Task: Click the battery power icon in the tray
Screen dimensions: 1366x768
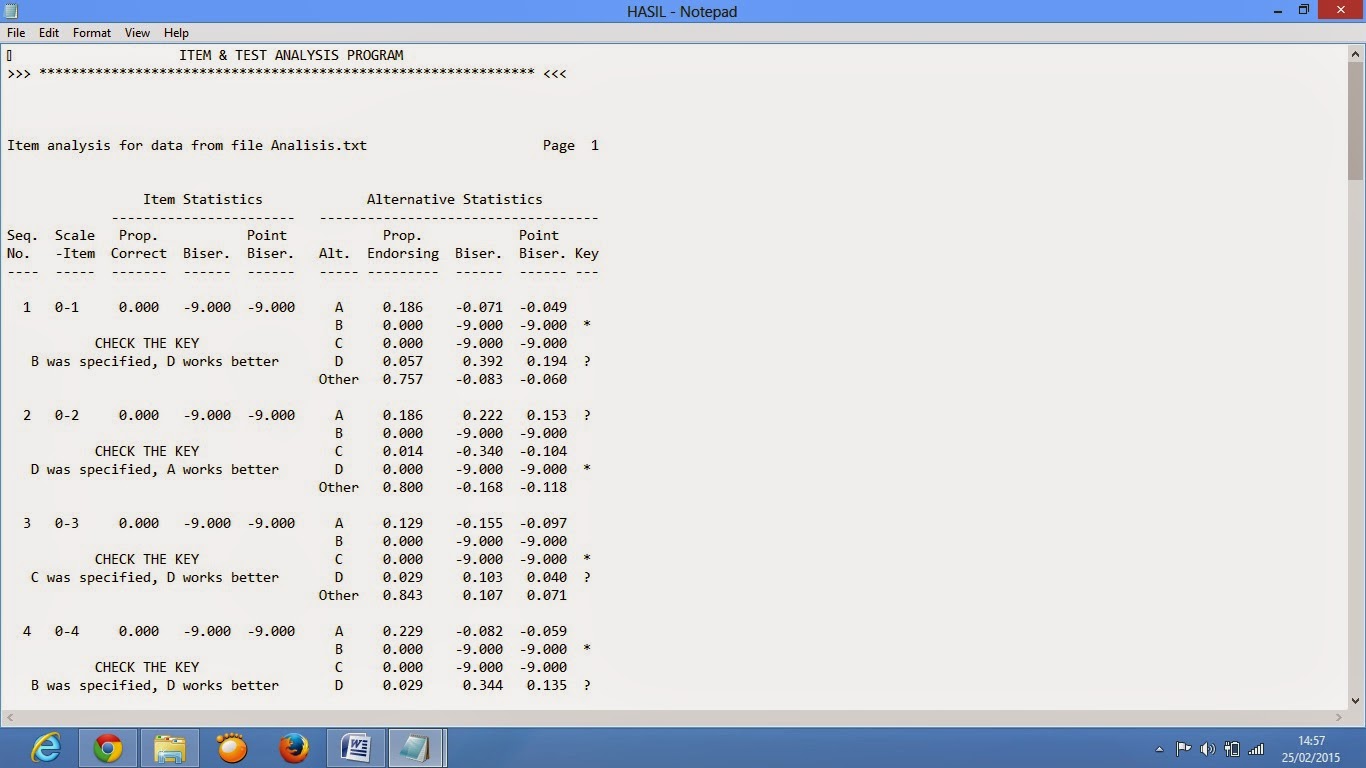Action: pyautogui.click(x=1232, y=749)
